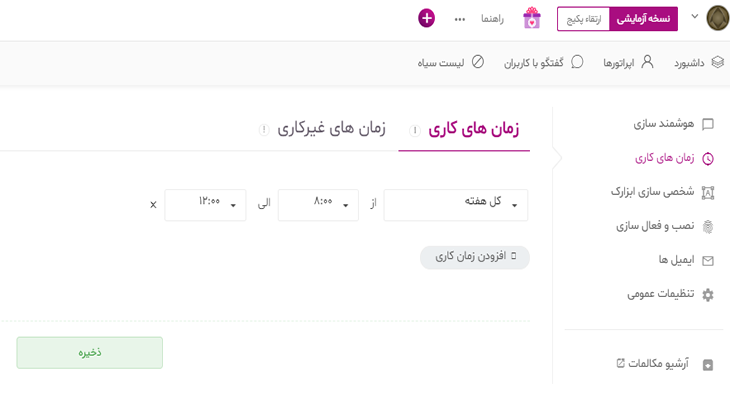Expand the profile menu chevron

coord(695,17)
